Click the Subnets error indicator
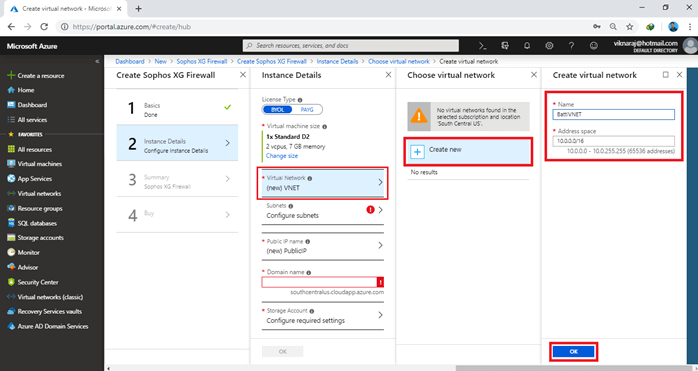Image resolution: width=698 pixels, height=371 pixels. click(370, 210)
